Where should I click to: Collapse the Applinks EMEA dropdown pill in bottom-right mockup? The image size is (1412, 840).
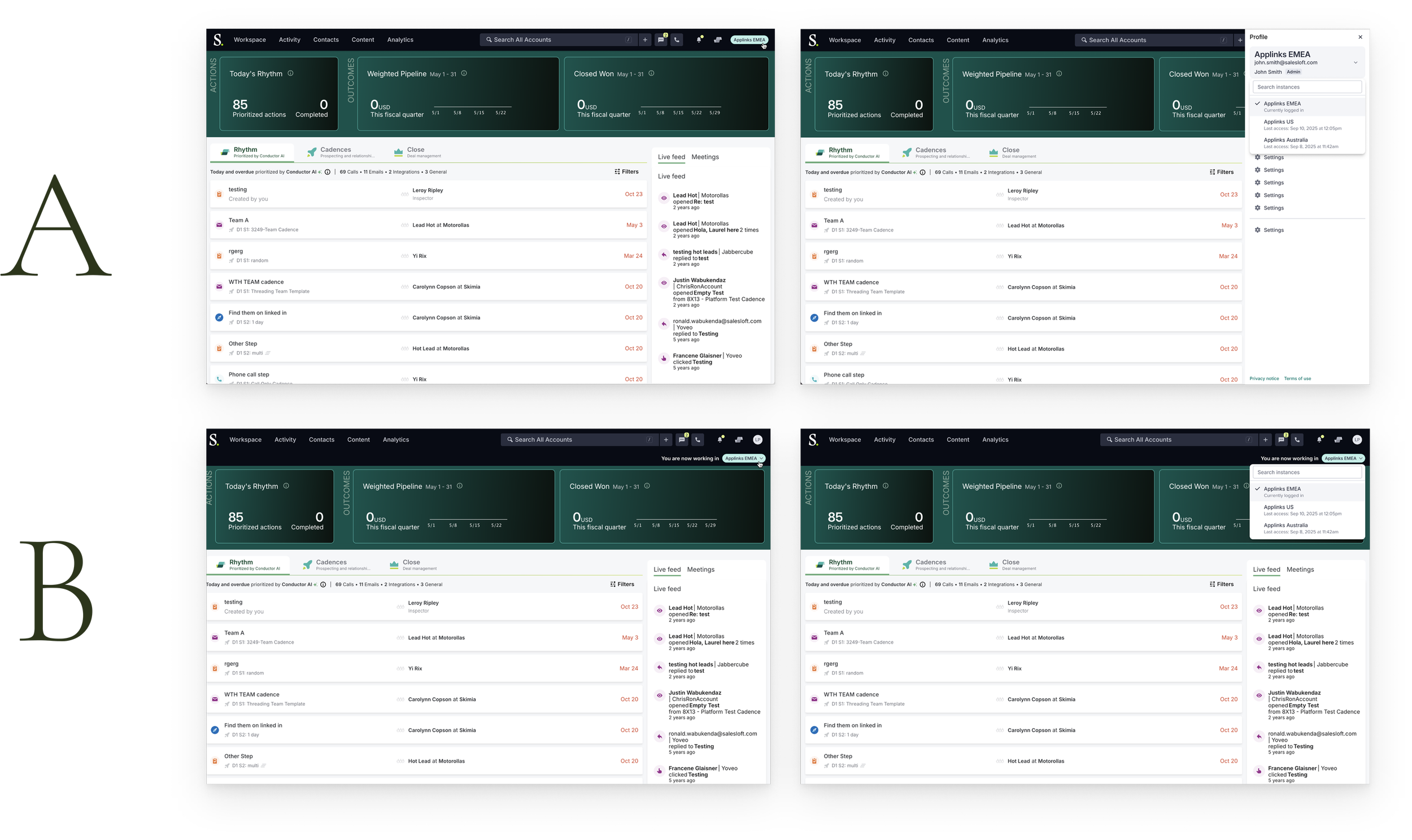pyautogui.click(x=1343, y=458)
